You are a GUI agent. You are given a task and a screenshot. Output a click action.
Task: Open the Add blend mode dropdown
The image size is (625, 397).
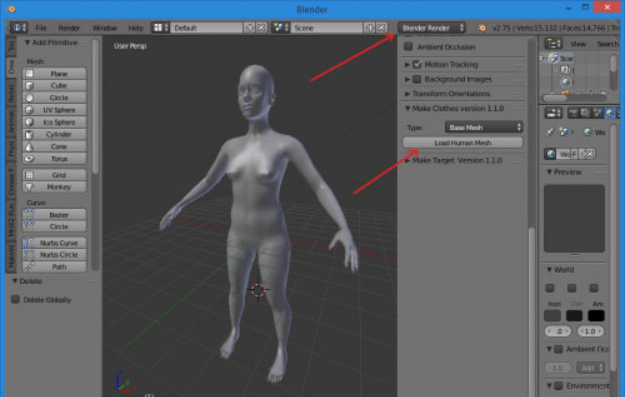590,368
